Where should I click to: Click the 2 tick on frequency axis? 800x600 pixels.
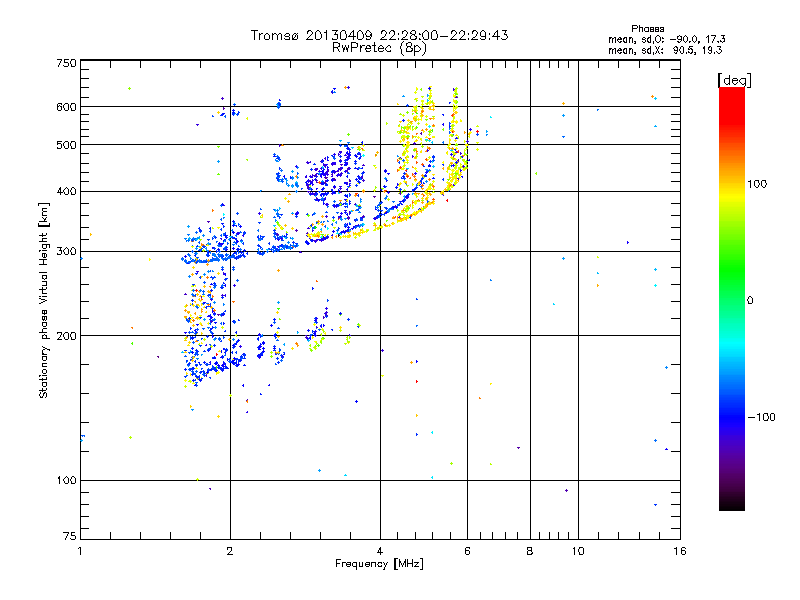coord(230,551)
